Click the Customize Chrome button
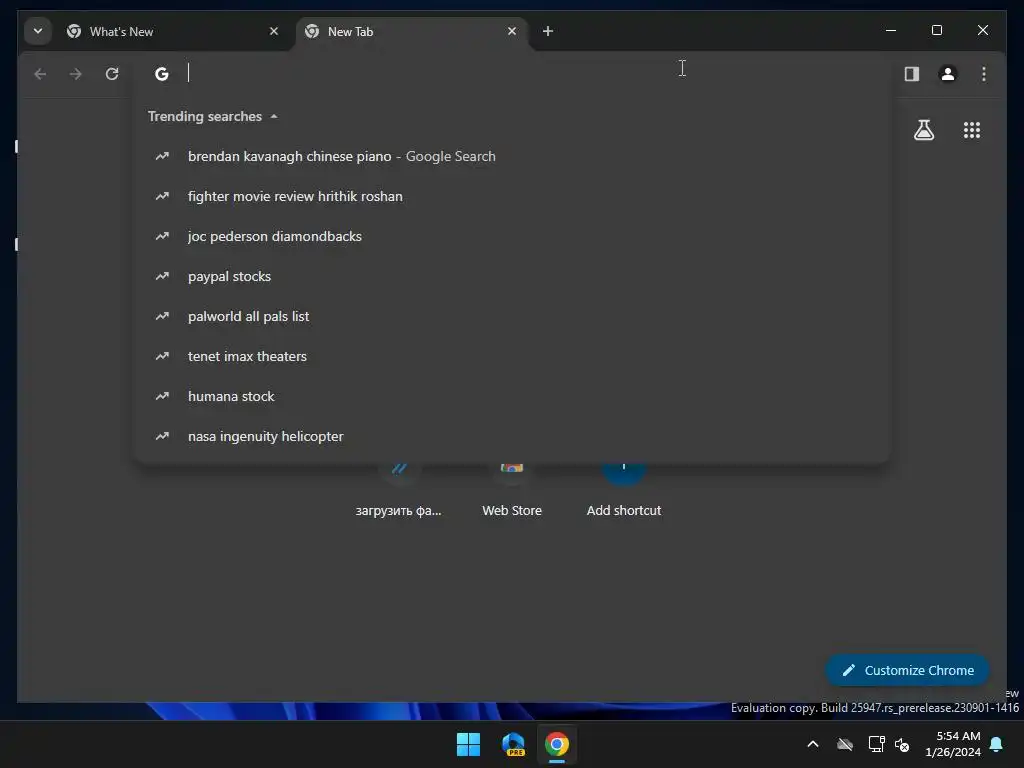 [907, 670]
